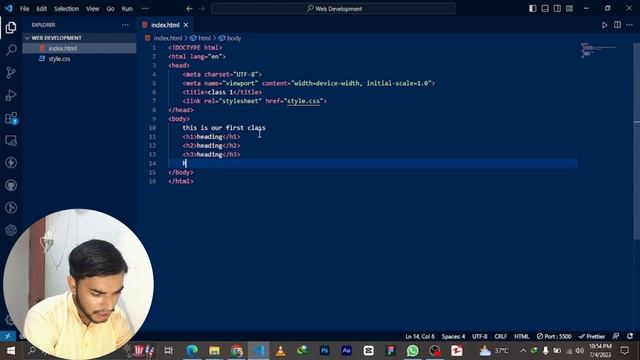Open the Source Control view
The width and height of the screenshot is (640, 360).
tap(11, 72)
